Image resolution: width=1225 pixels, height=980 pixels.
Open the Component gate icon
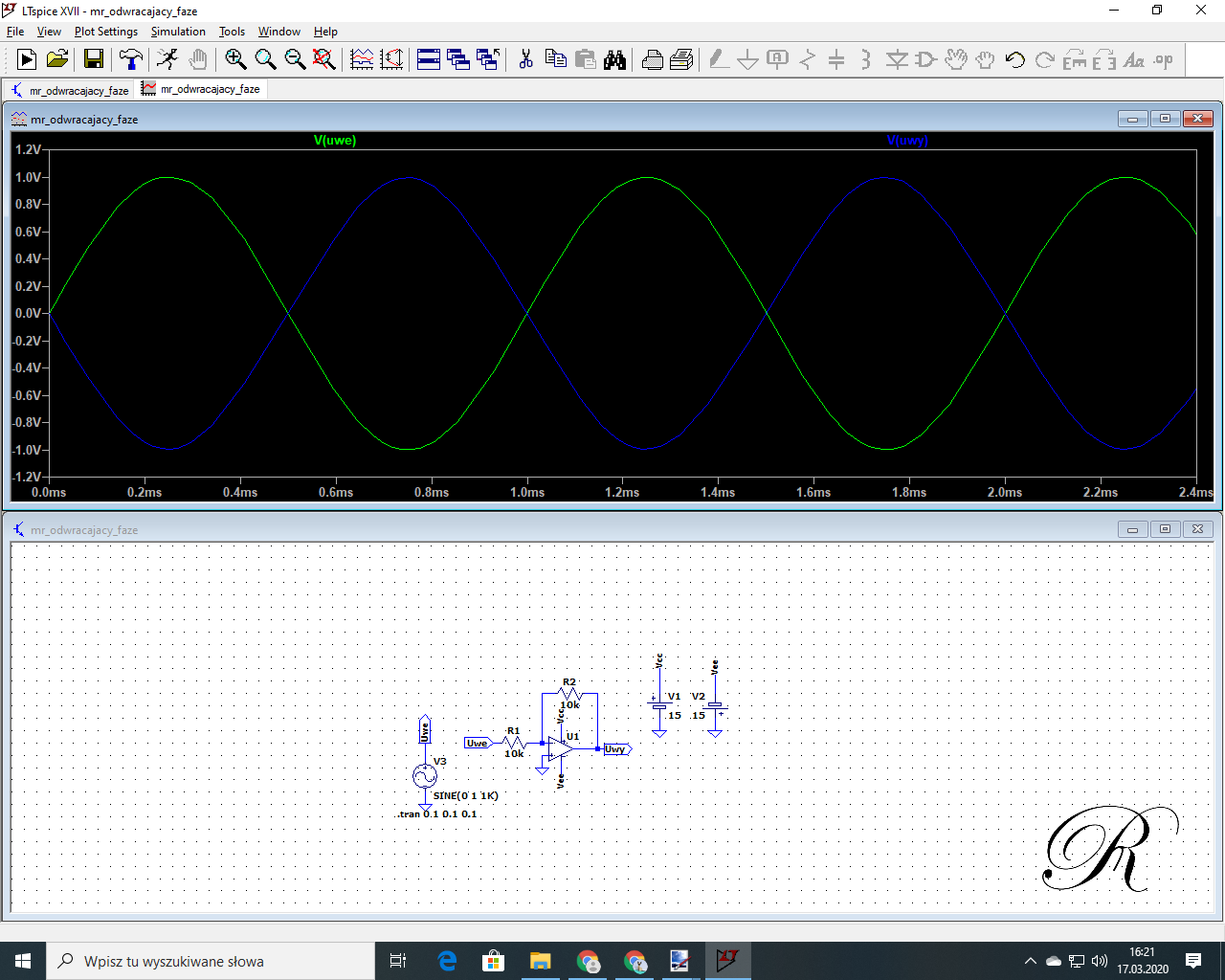[925, 59]
